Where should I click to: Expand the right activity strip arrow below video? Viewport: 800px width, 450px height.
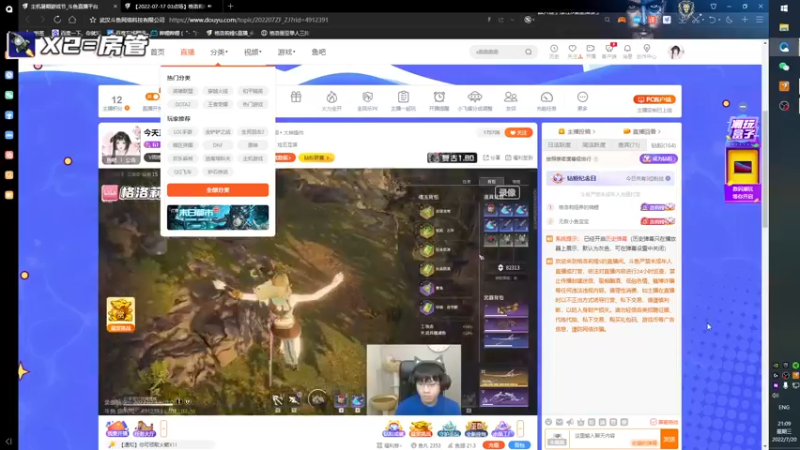tap(520, 429)
